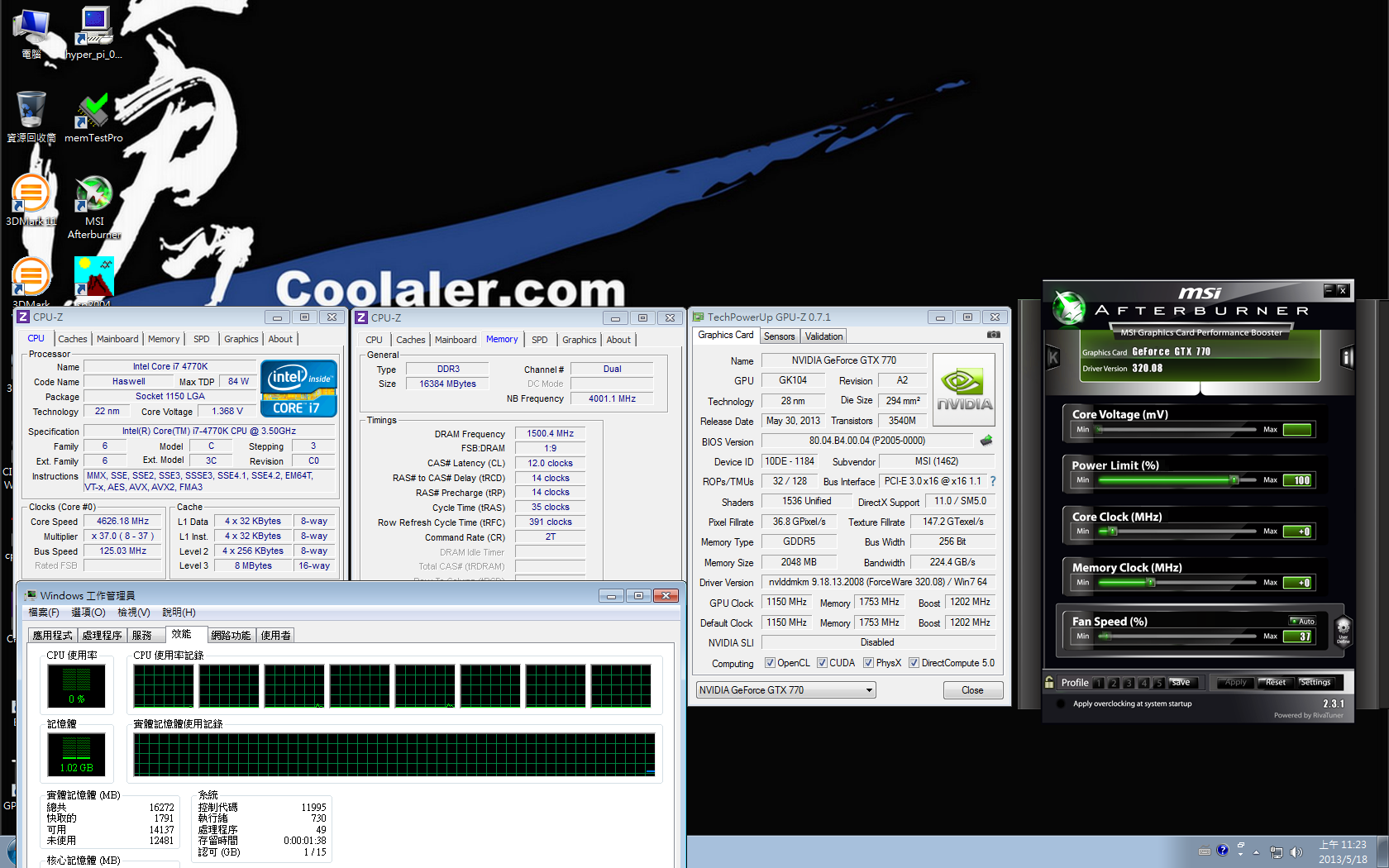Open SPD tab in CPU-Z Memory window
1389x868 pixels.
(540, 340)
